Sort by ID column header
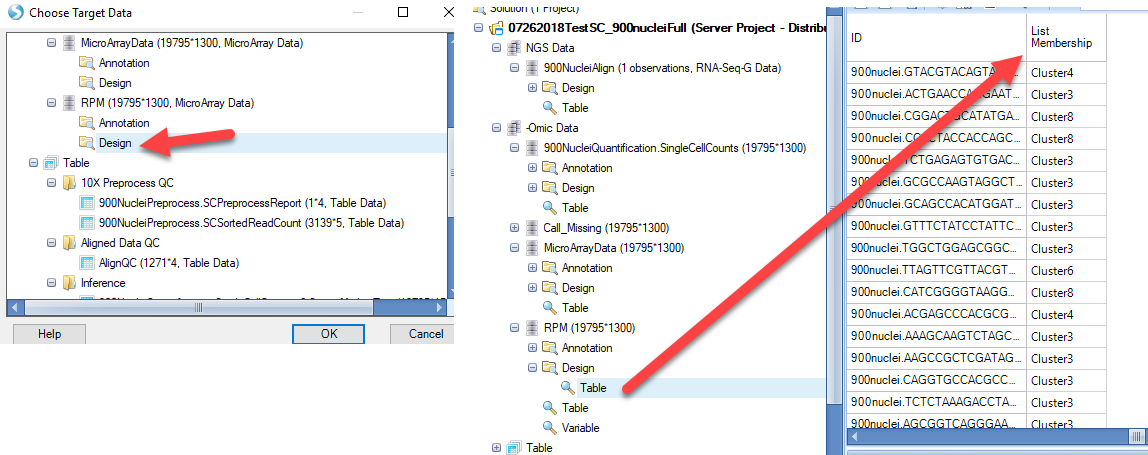The width and height of the screenshot is (1148, 455). [936, 35]
